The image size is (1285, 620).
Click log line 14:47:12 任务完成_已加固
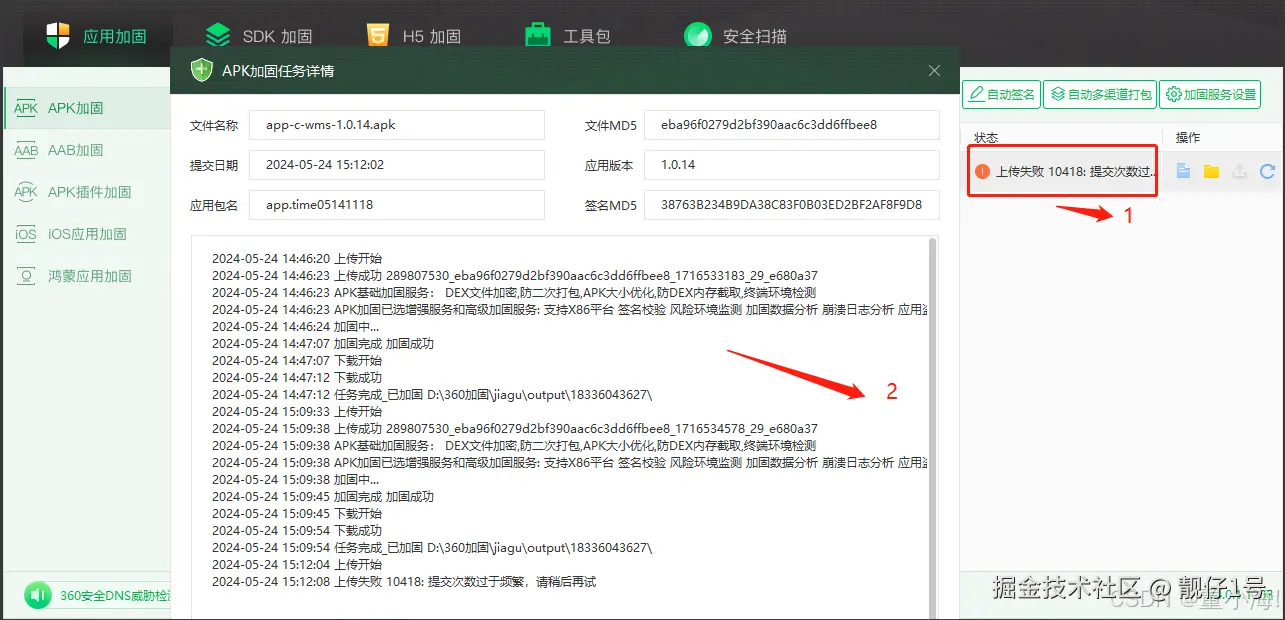coord(432,394)
